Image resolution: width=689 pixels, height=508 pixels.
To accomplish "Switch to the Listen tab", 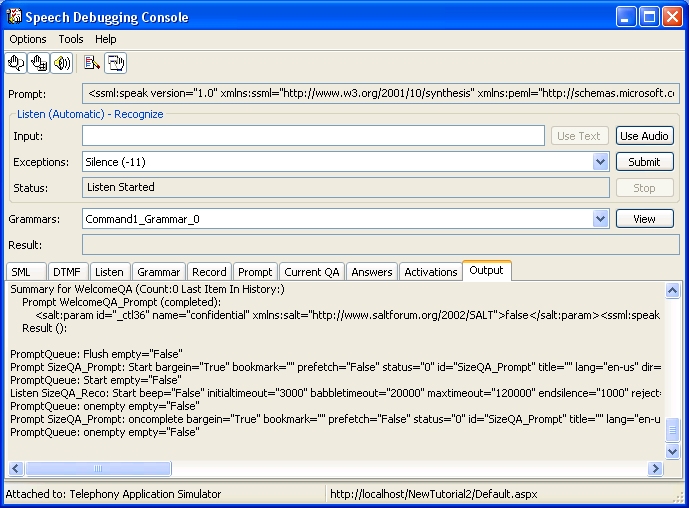I will 109,272.
